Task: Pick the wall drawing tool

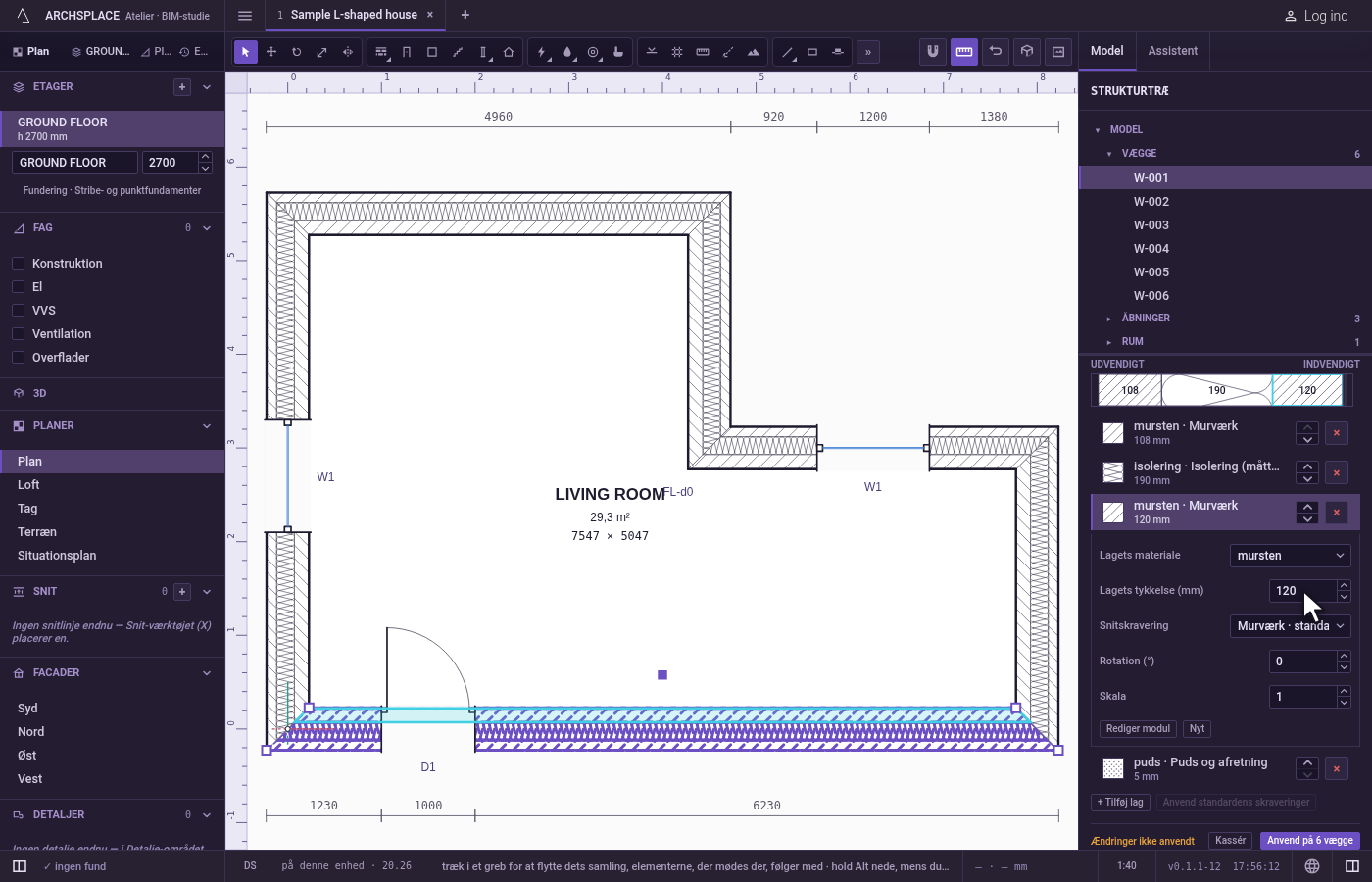Action: pos(381,52)
